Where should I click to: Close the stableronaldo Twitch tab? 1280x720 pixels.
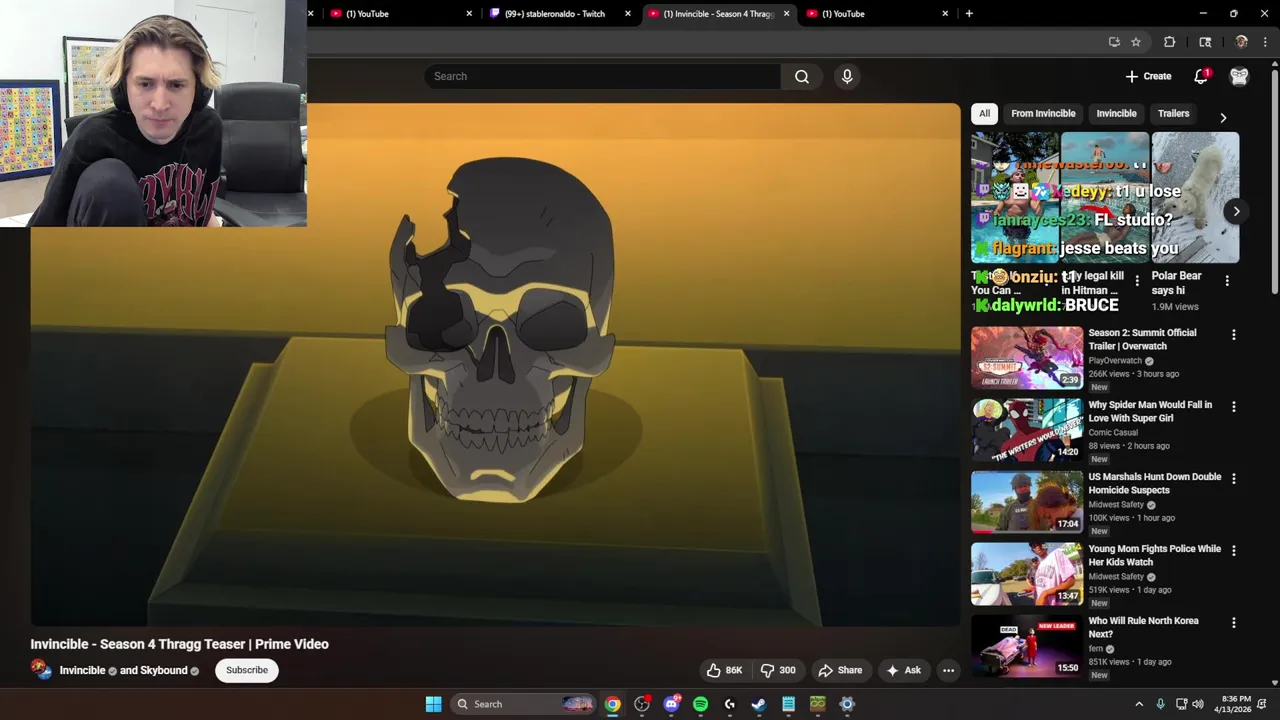(x=628, y=14)
